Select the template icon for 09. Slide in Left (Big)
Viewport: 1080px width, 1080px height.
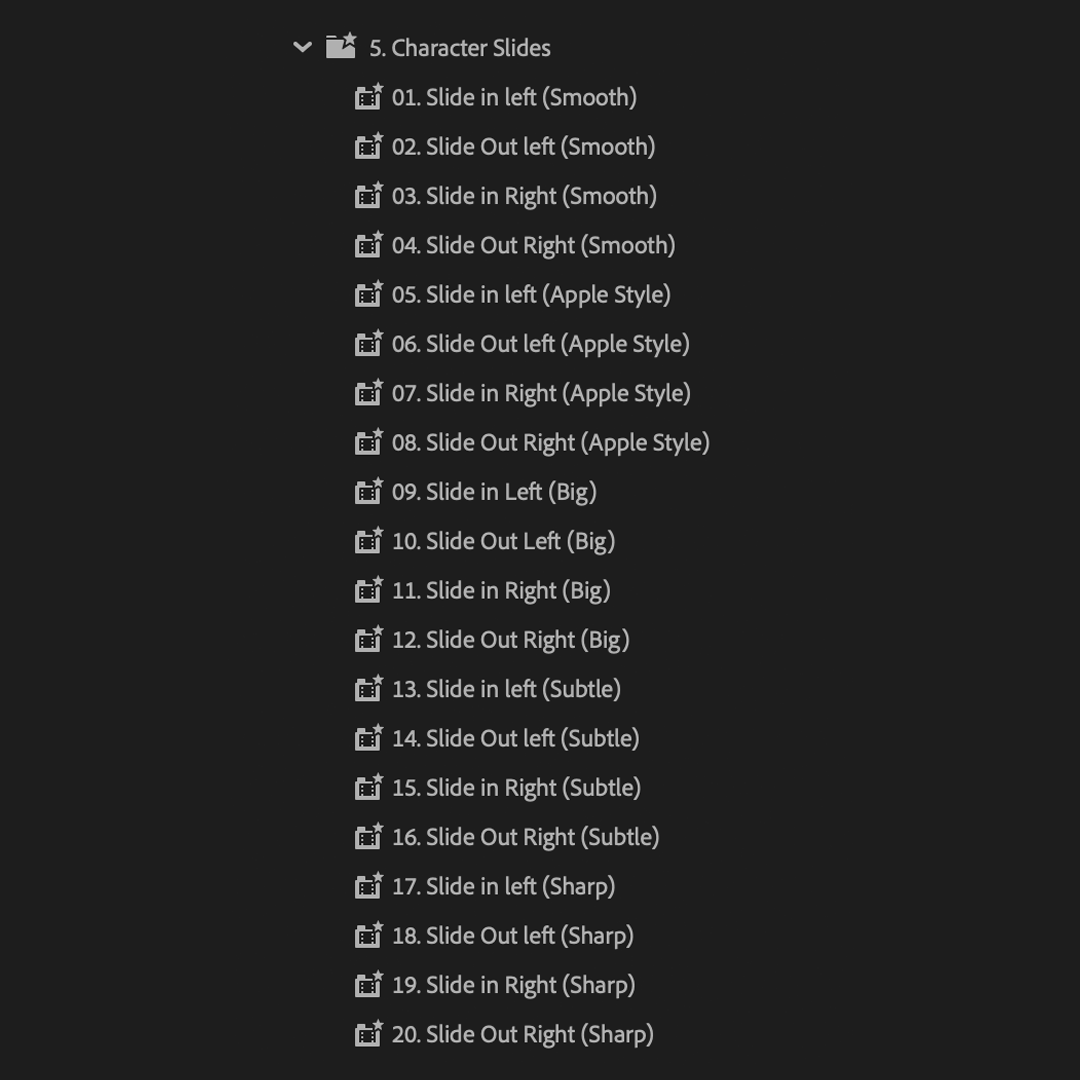369,491
